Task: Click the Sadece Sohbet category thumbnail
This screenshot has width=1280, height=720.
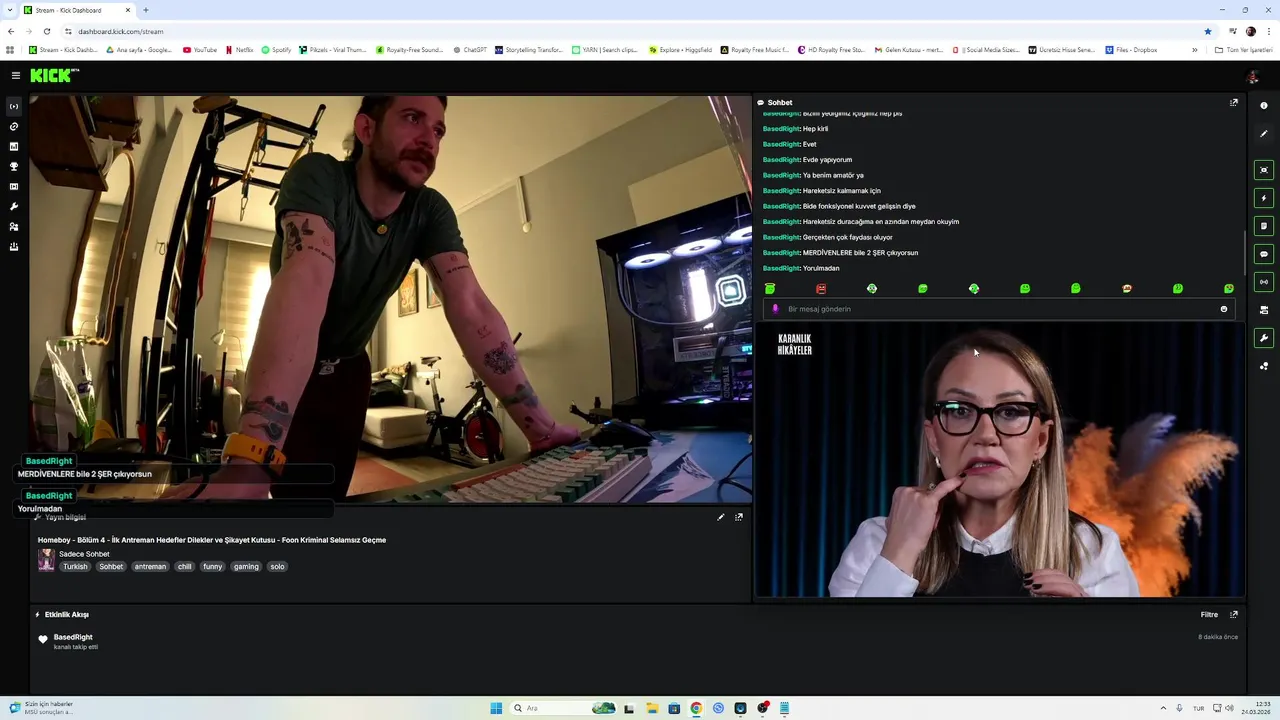Action: (x=46, y=560)
